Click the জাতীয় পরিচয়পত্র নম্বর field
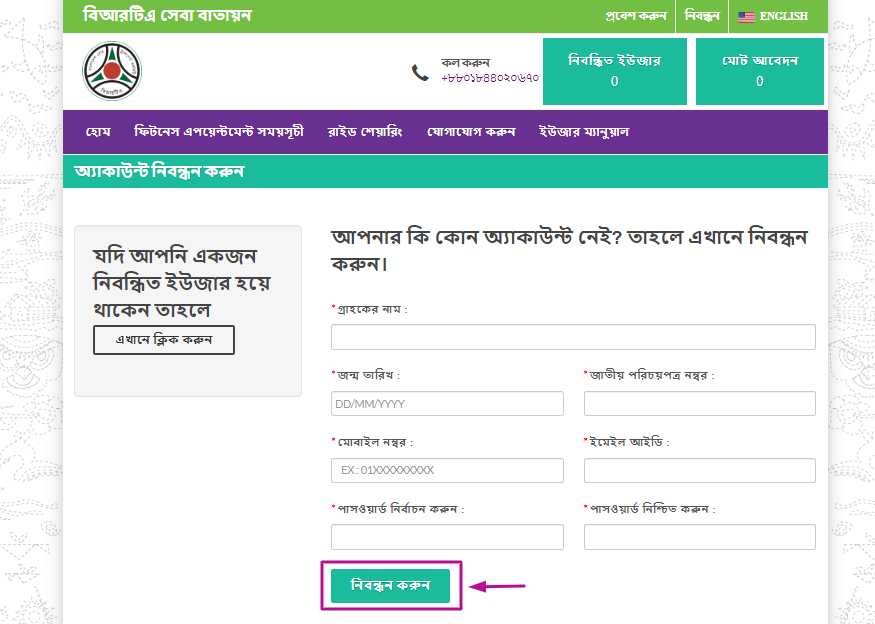875x624 pixels. (699, 404)
